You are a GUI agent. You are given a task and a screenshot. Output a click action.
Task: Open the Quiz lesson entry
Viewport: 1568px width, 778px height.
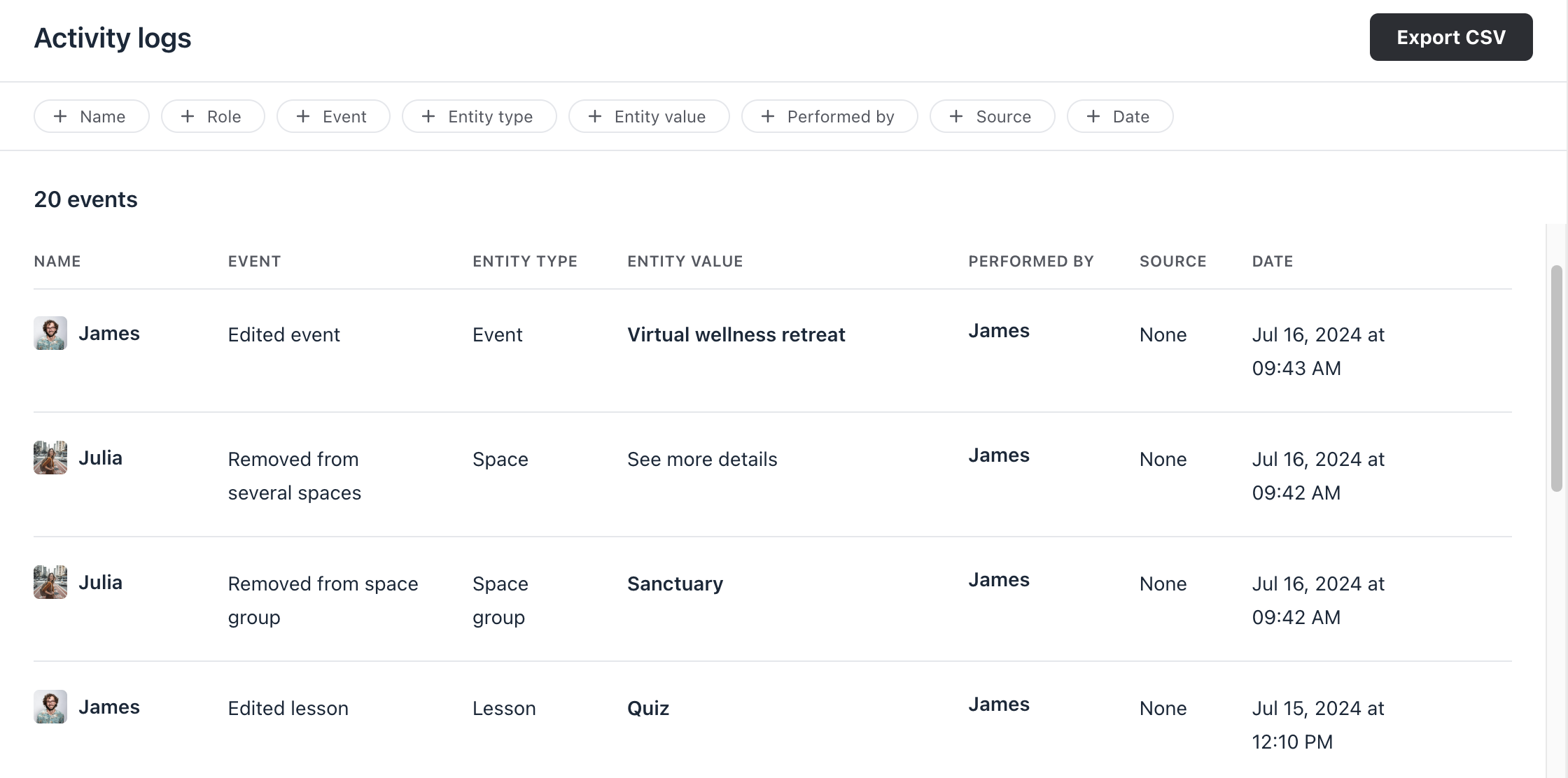[x=647, y=707]
